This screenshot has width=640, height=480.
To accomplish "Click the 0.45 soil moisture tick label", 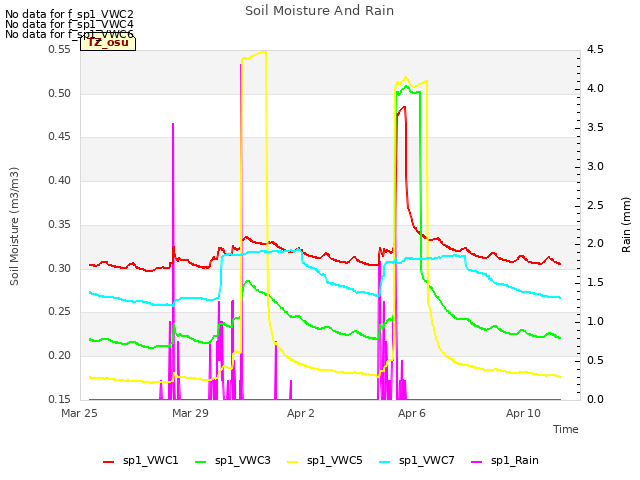I will click(x=59, y=137).
